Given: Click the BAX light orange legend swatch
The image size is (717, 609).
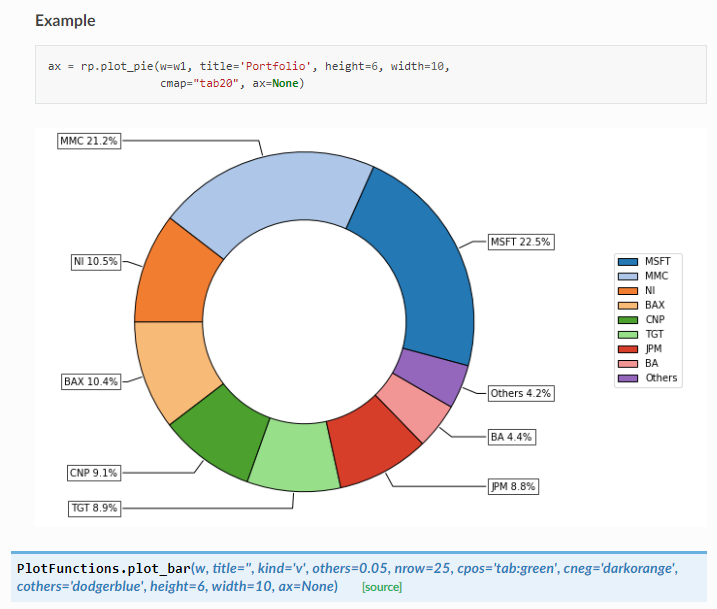Looking at the screenshot, I should (x=627, y=305).
